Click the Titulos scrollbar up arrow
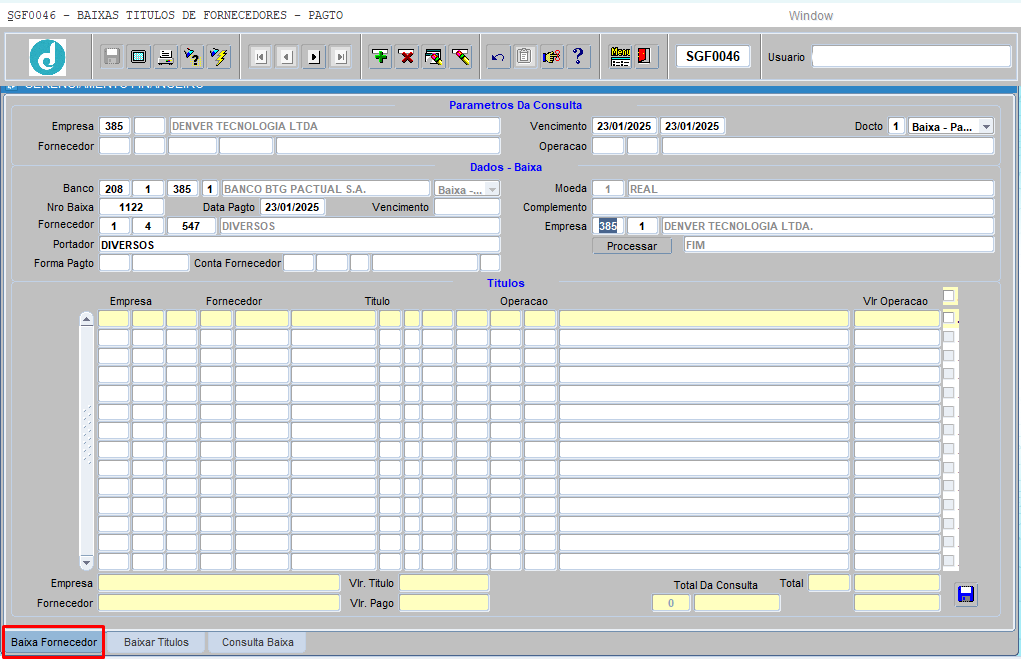 pos(86,319)
